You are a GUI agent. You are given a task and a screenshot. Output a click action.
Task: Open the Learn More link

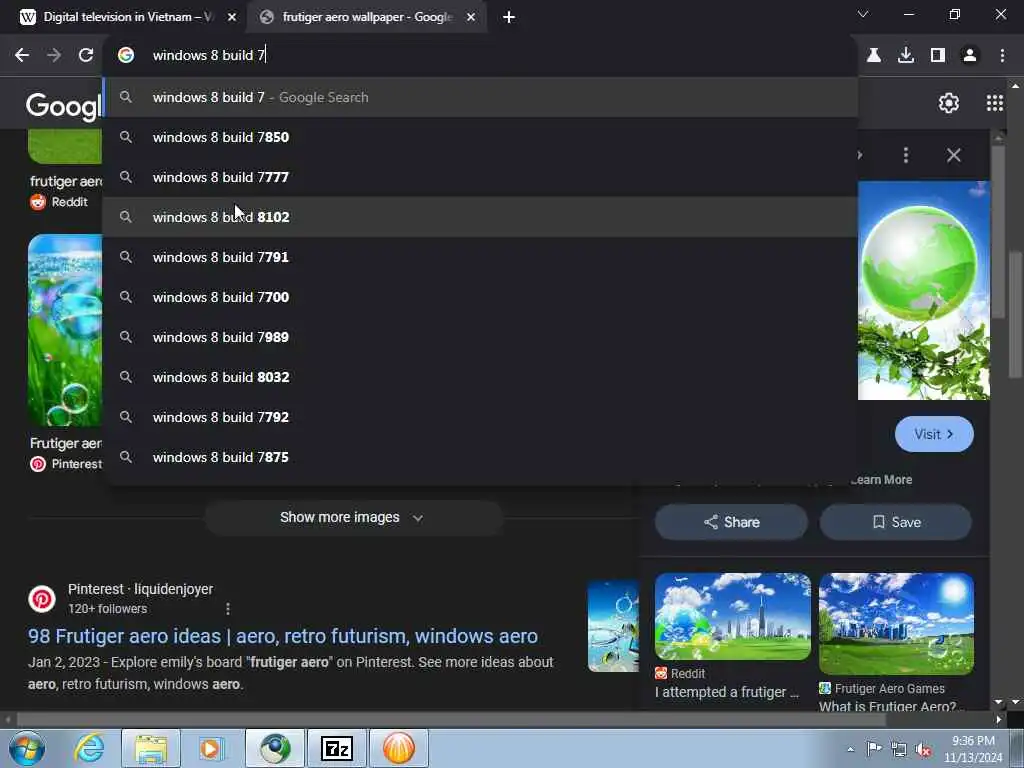coord(882,480)
